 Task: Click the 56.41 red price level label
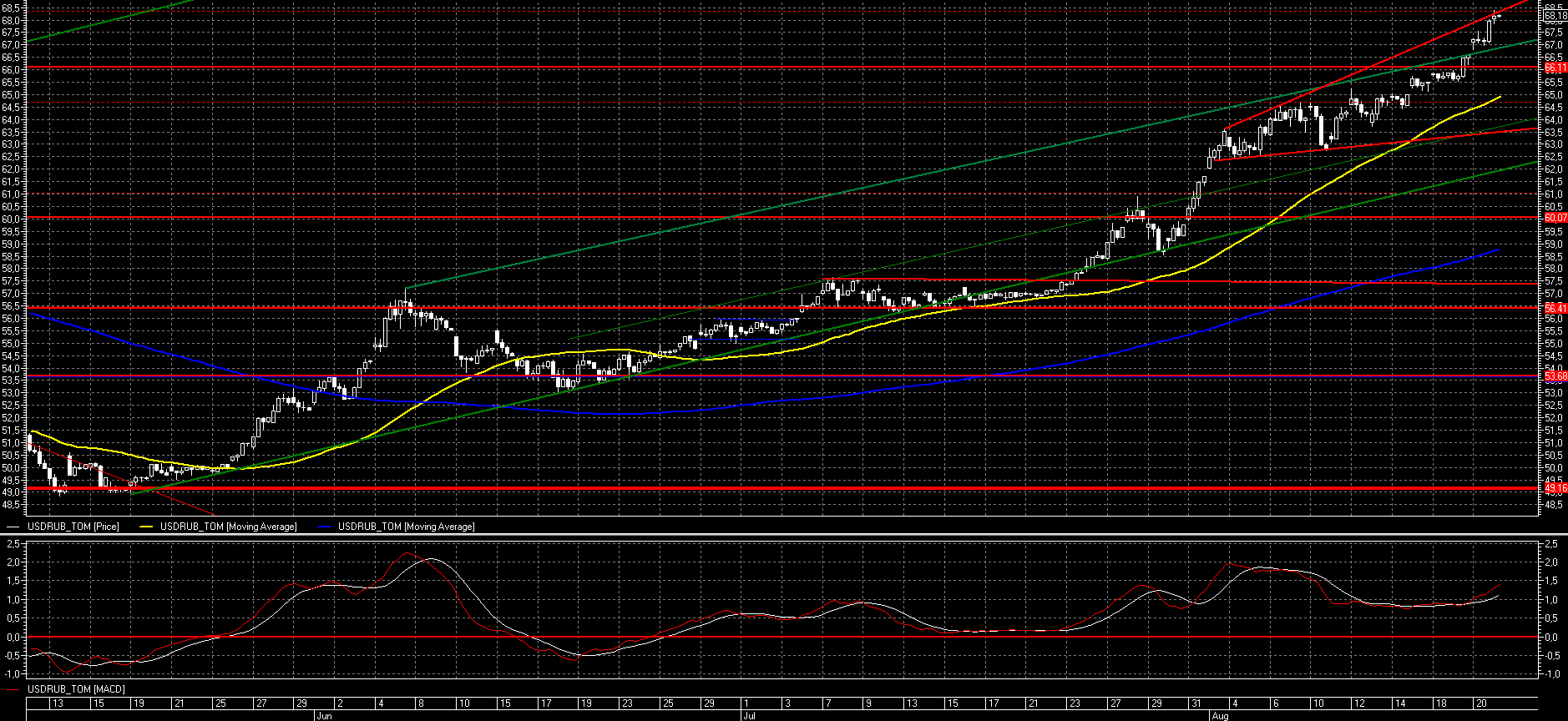(1555, 308)
